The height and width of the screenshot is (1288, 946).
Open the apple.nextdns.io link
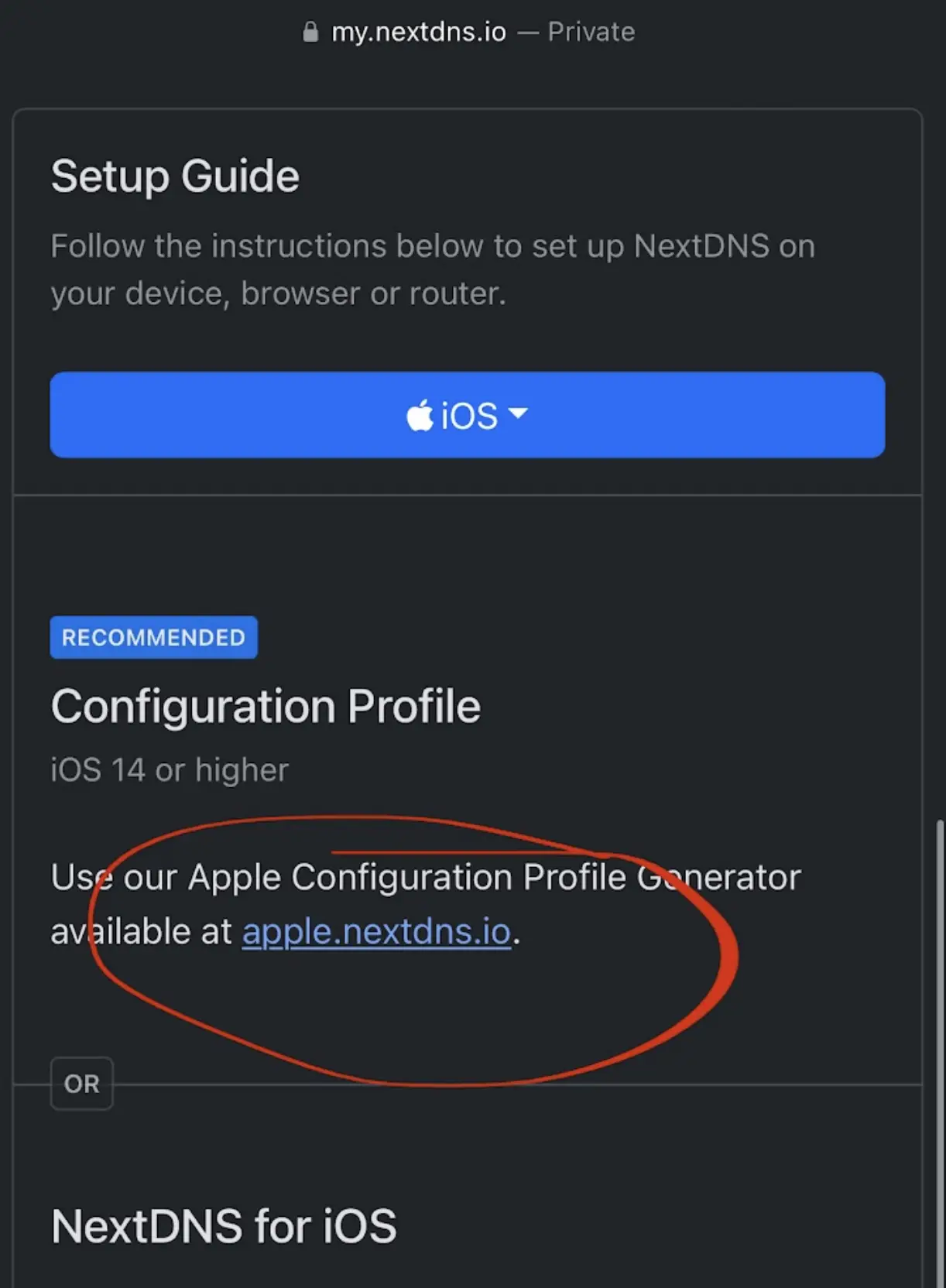coord(376,931)
